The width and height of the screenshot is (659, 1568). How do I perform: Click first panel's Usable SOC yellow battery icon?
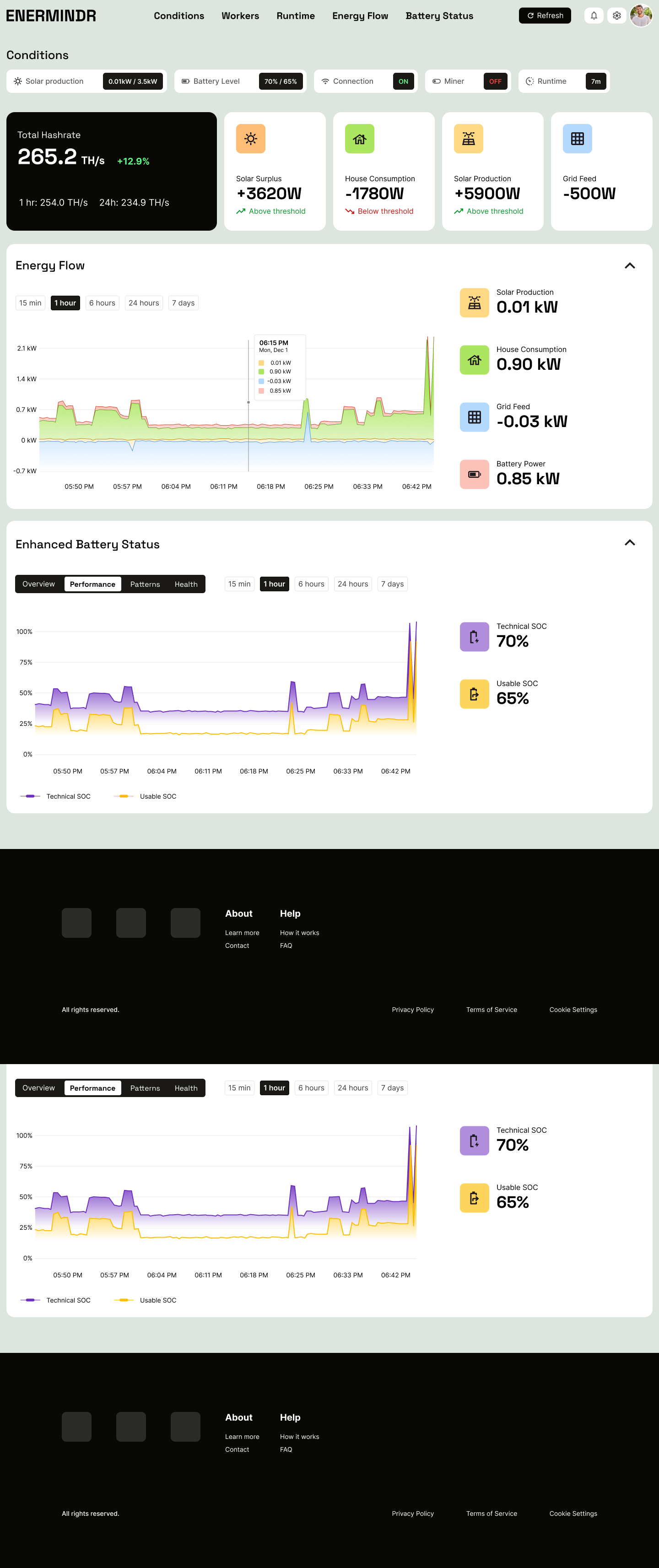tap(475, 694)
